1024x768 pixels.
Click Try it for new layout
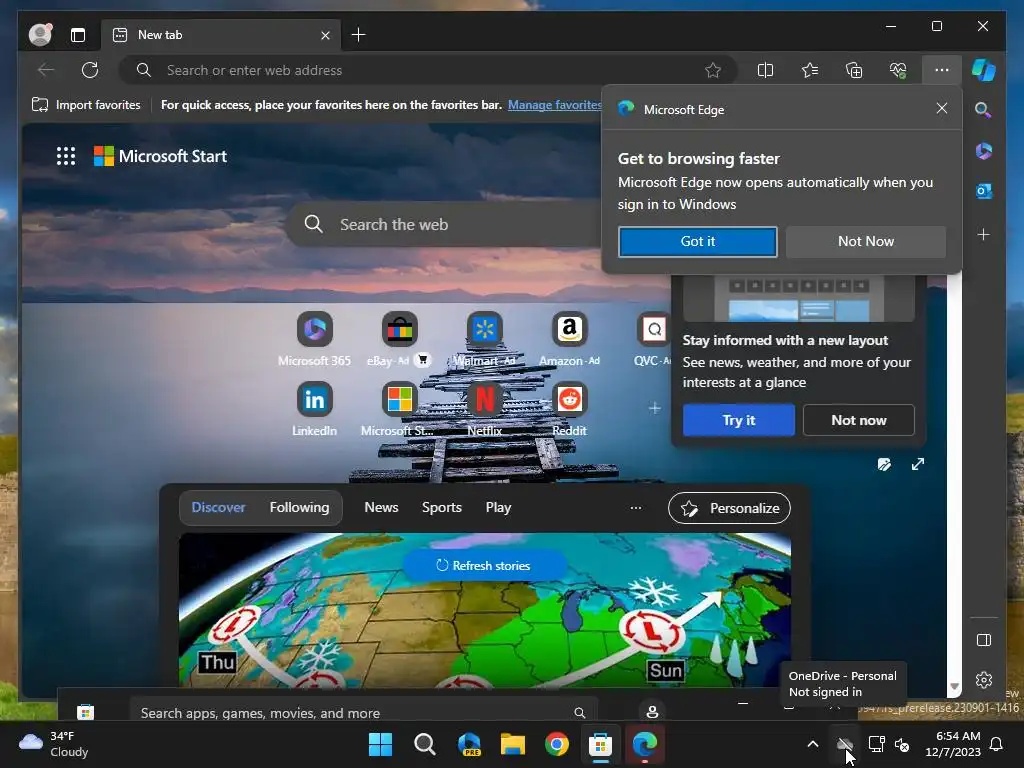pos(739,420)
